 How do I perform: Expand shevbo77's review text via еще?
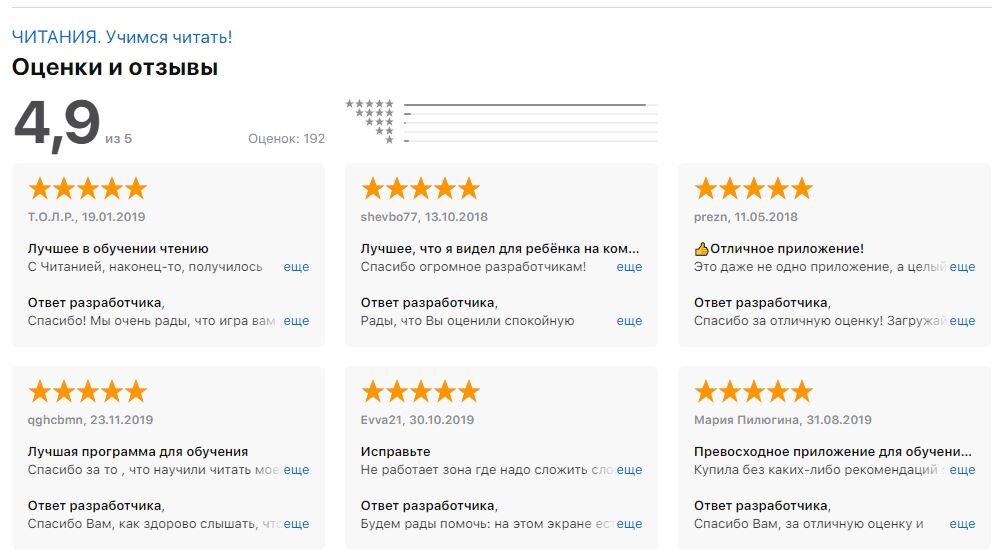(629, 267)
